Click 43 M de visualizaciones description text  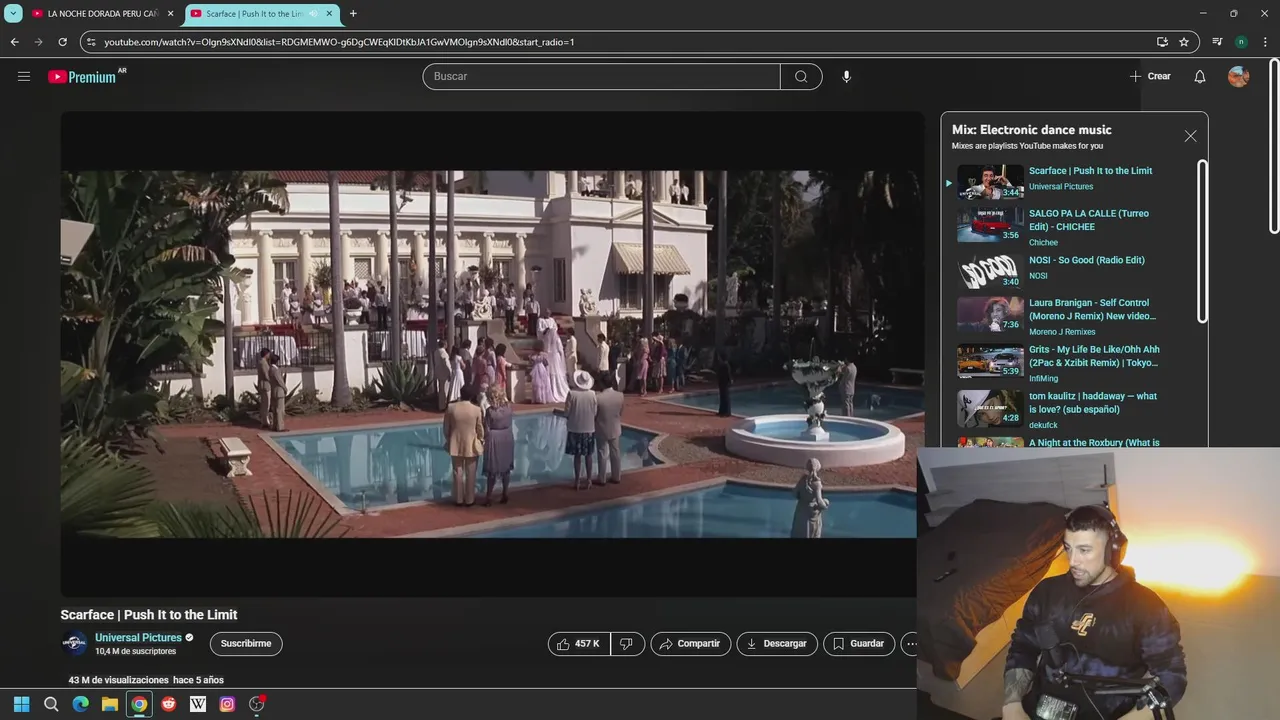coord(146,680)
